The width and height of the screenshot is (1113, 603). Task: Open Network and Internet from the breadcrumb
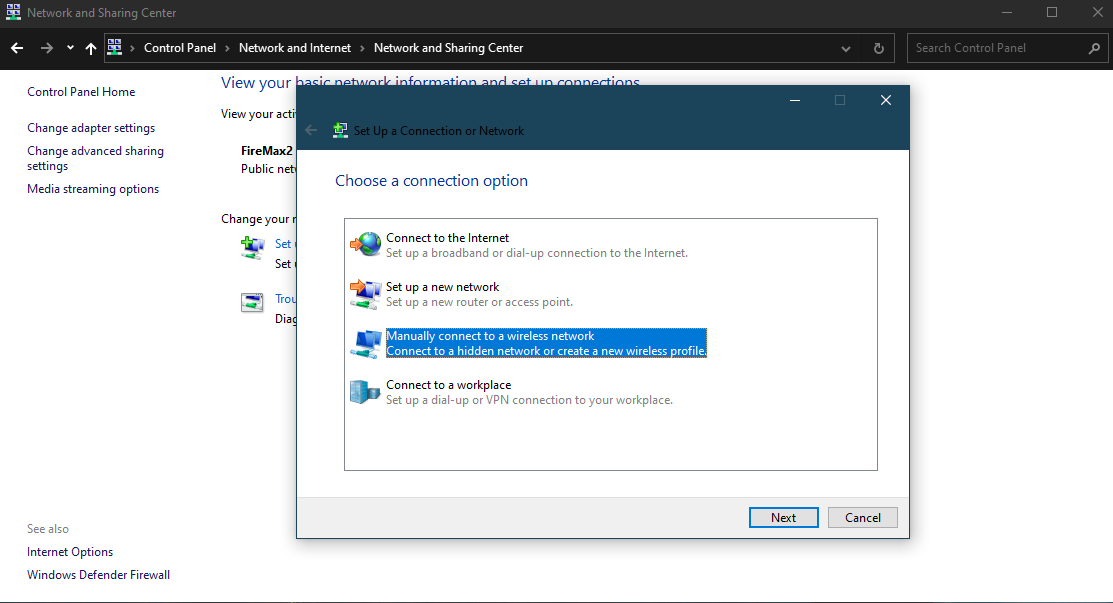click(x=295, y=48)
